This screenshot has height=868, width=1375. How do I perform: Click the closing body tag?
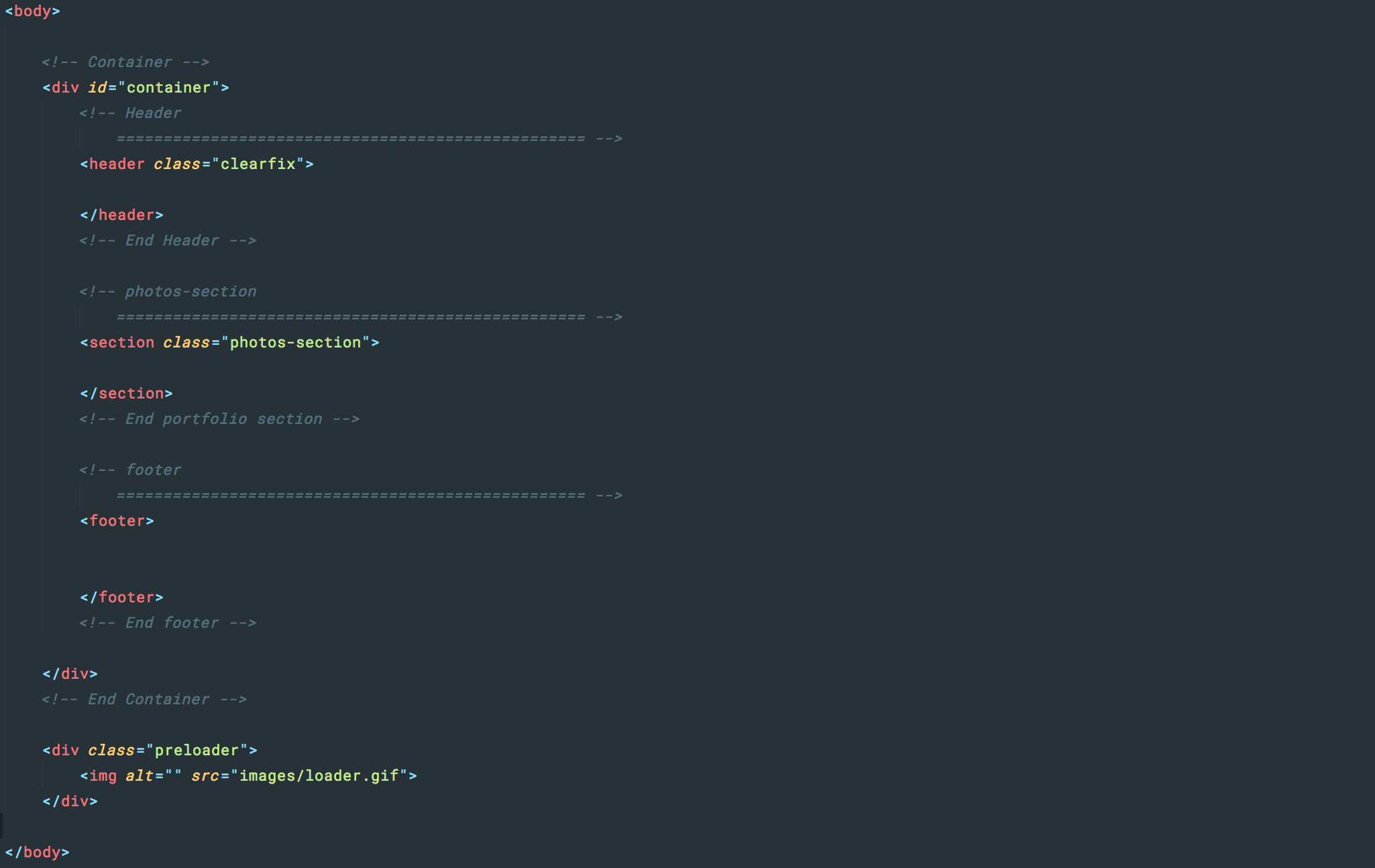click(37, 853)
